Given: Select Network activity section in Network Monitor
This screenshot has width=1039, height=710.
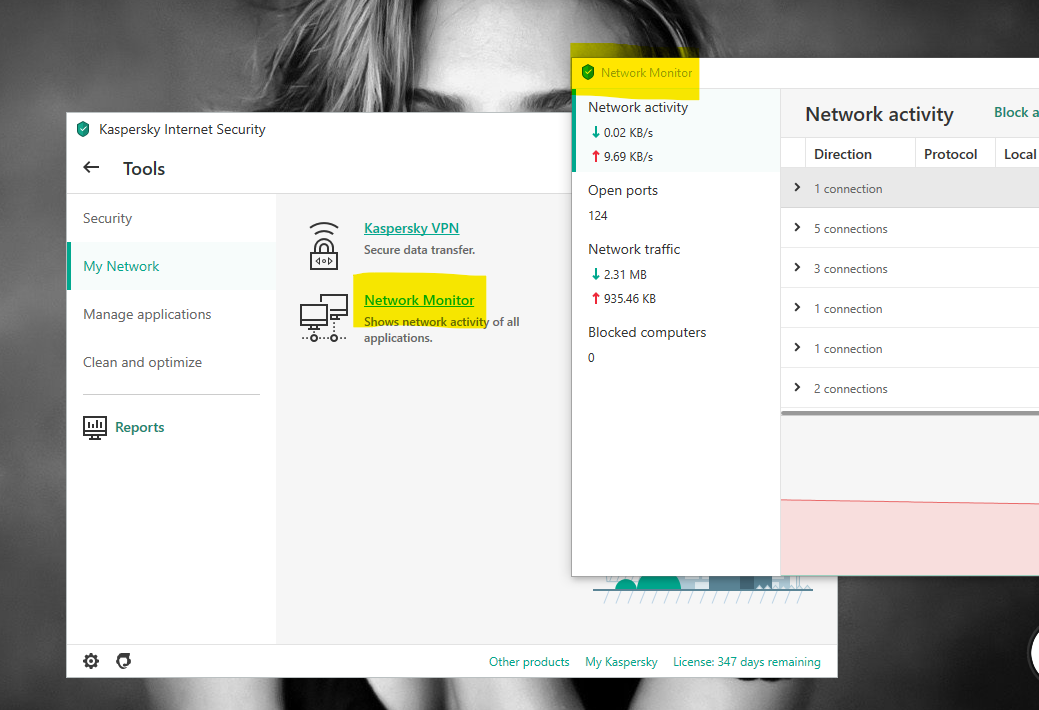Looking at the screenshot, I should (x=676, y=131).
